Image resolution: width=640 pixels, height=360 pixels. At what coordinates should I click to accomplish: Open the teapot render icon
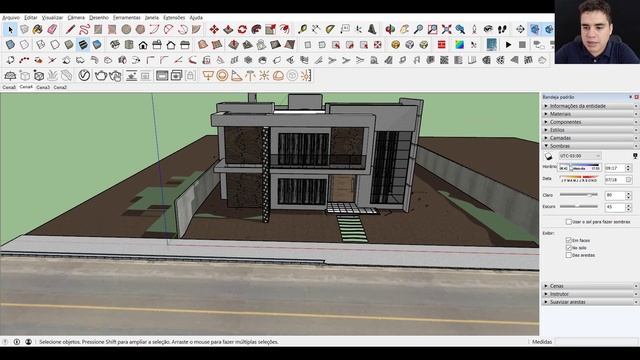(100, 76)
